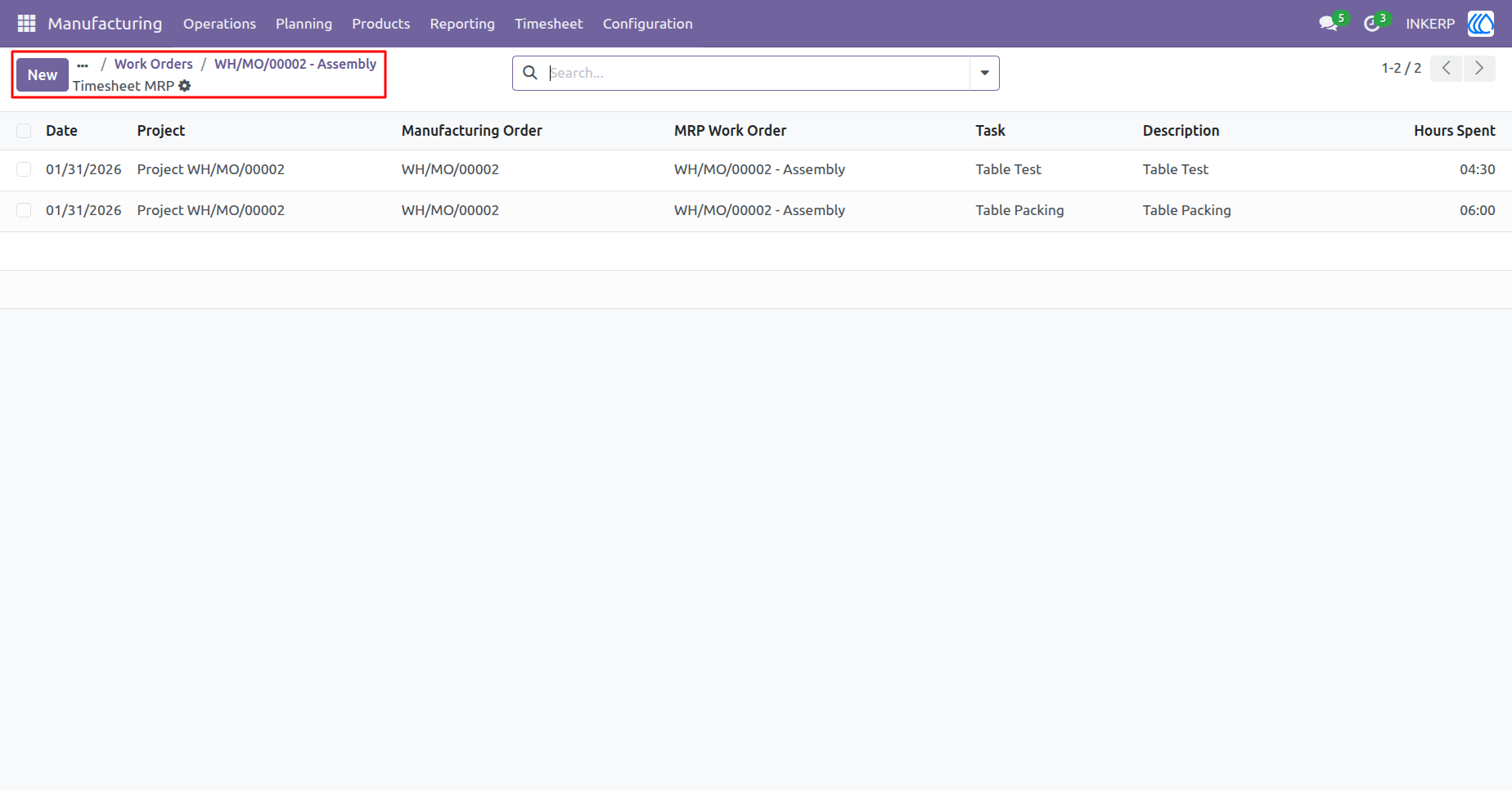The width and height of the screenshot is (1512, 790).
Task: Sort by Hours Spent column header
Action: click(1454, 131)
